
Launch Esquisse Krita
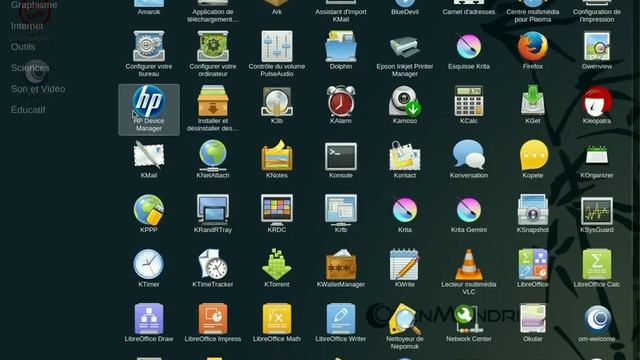pos(469,50)
